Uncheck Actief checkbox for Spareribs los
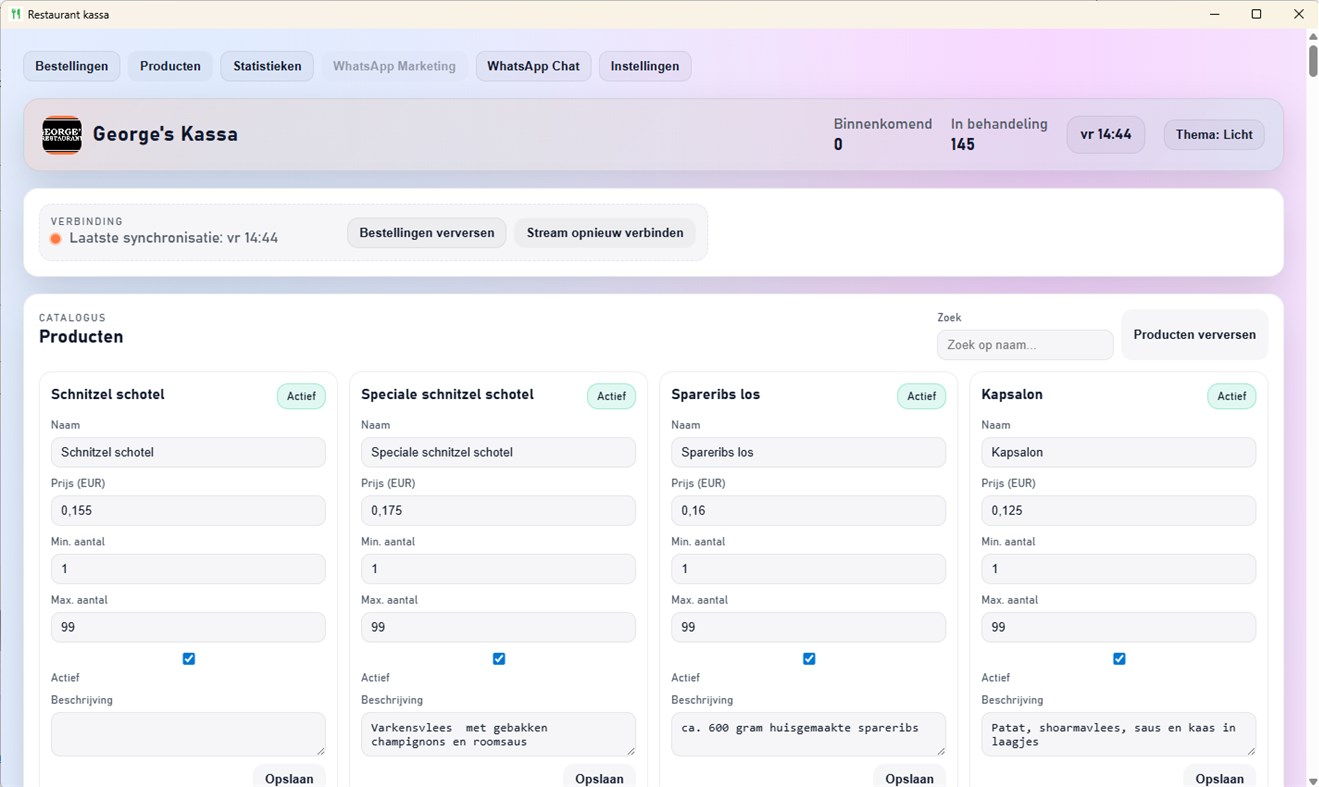Viewport: 1319px width, 787px height. pos(809,659)
